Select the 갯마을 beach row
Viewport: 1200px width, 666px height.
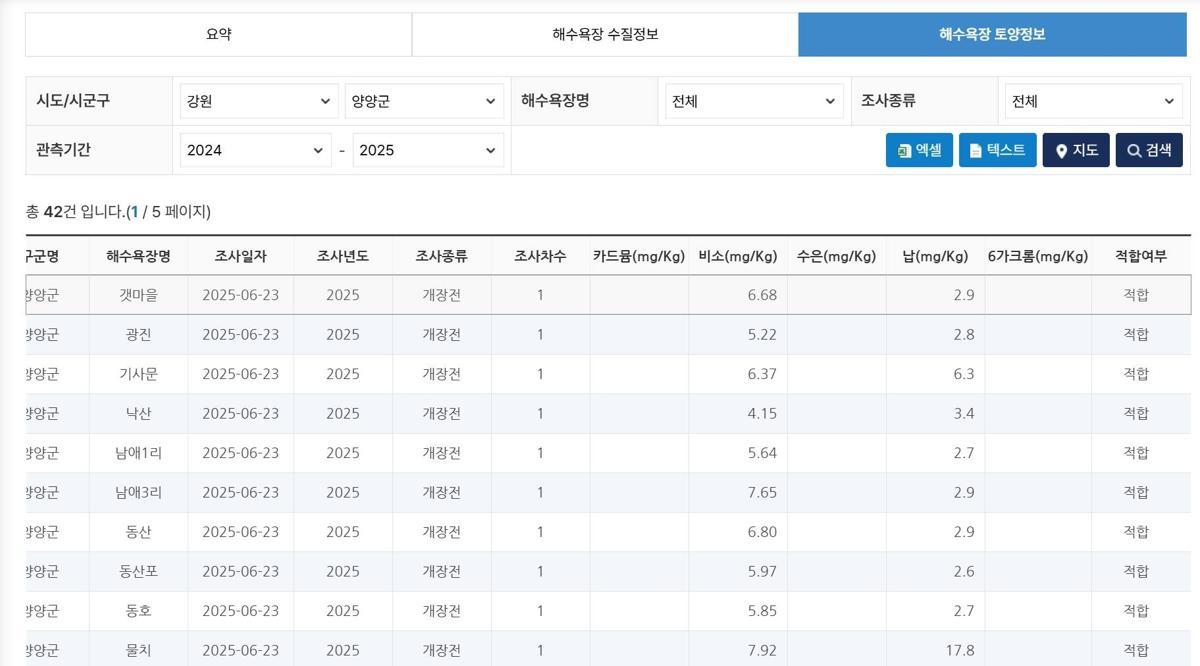[138, 295]
